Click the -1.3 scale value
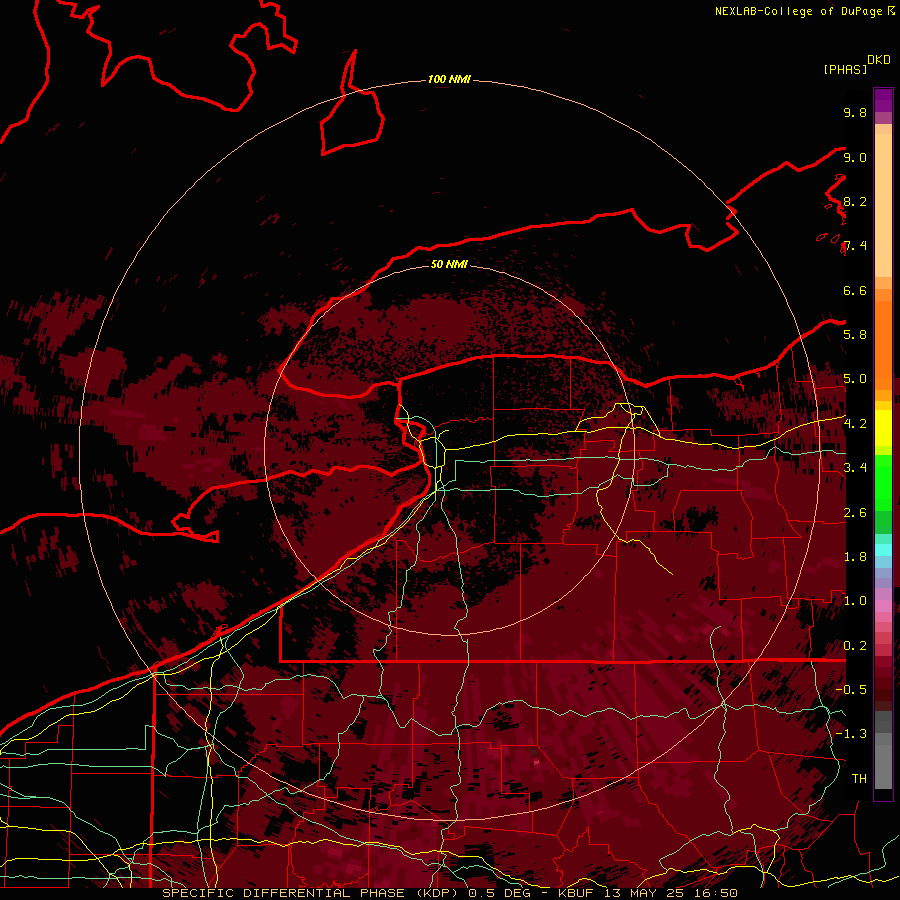This screenshot has height=900, width=900. 851,734
